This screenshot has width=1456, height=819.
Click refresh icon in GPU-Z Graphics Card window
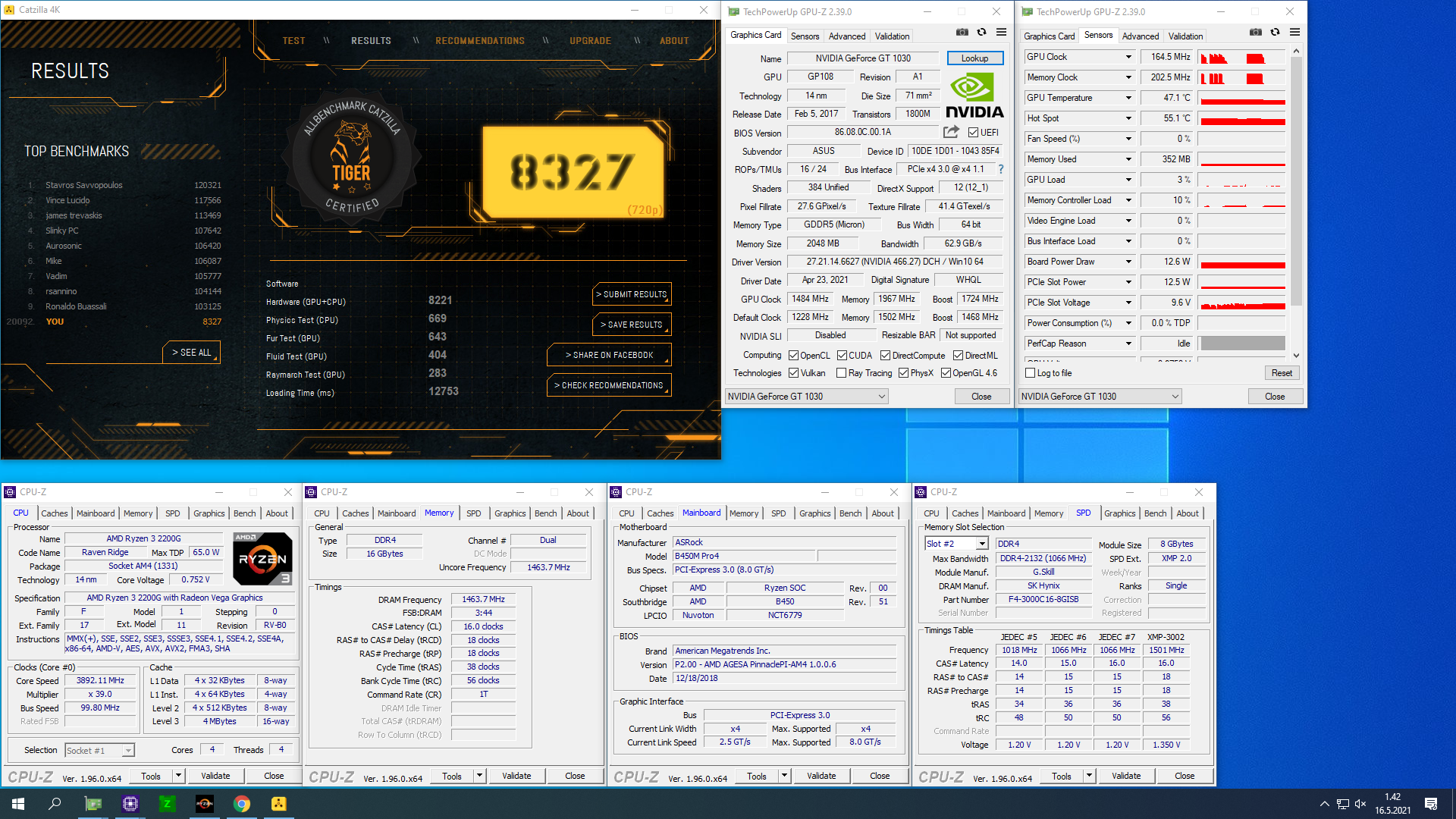(x=981, y=33)
